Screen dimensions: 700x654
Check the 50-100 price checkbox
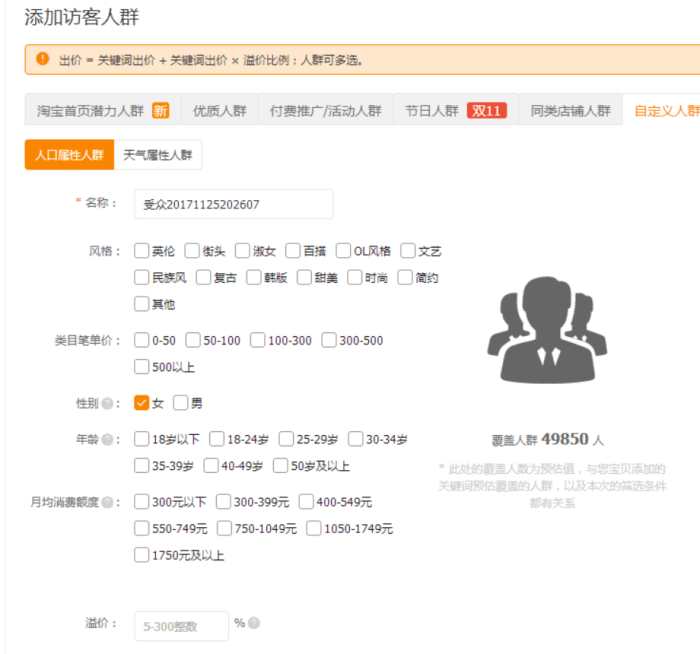tap(193, 340)
